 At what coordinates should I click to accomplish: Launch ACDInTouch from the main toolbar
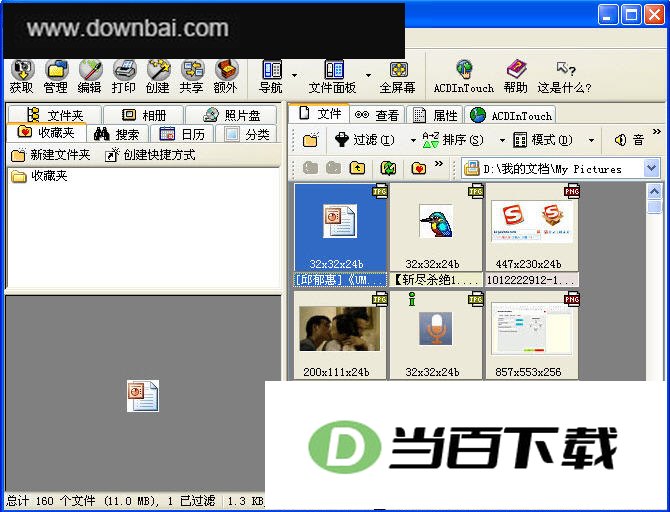464,77
